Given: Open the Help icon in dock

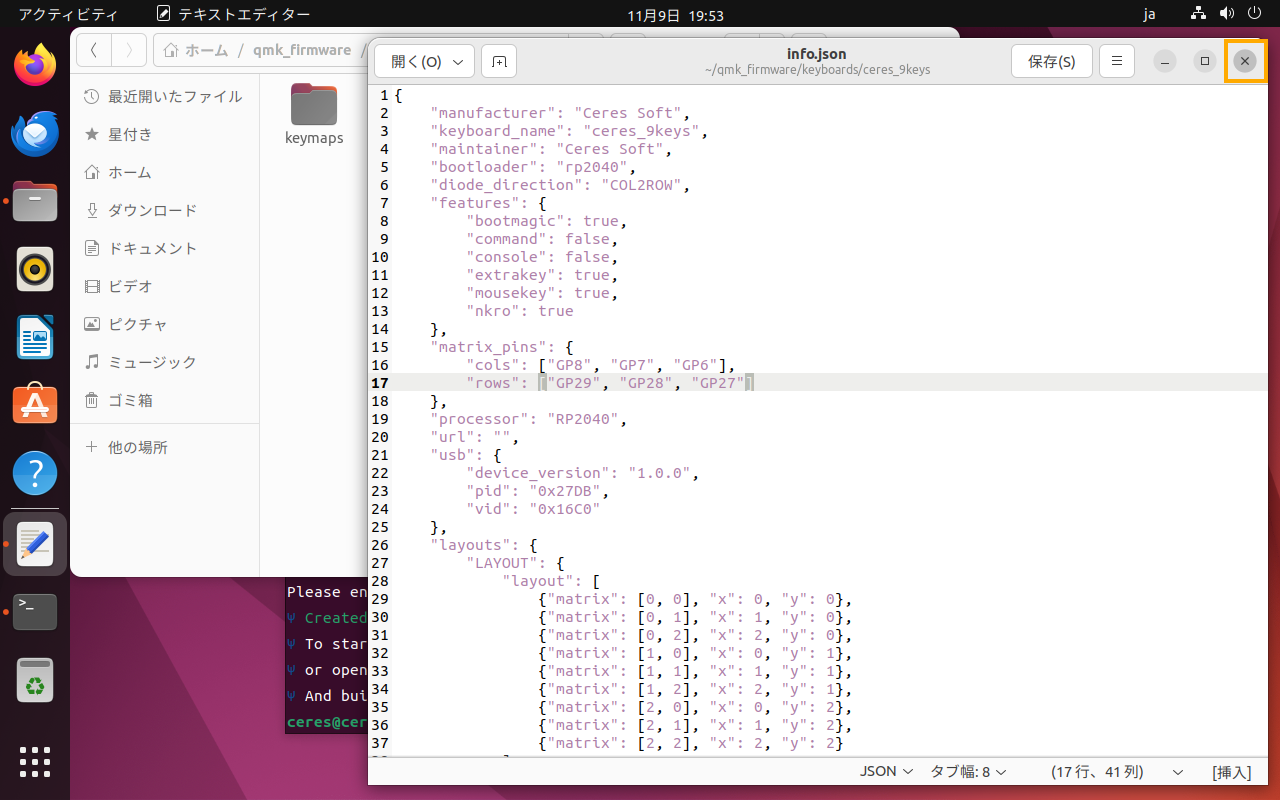Looking at the screenshot, I should coord(35,473).
